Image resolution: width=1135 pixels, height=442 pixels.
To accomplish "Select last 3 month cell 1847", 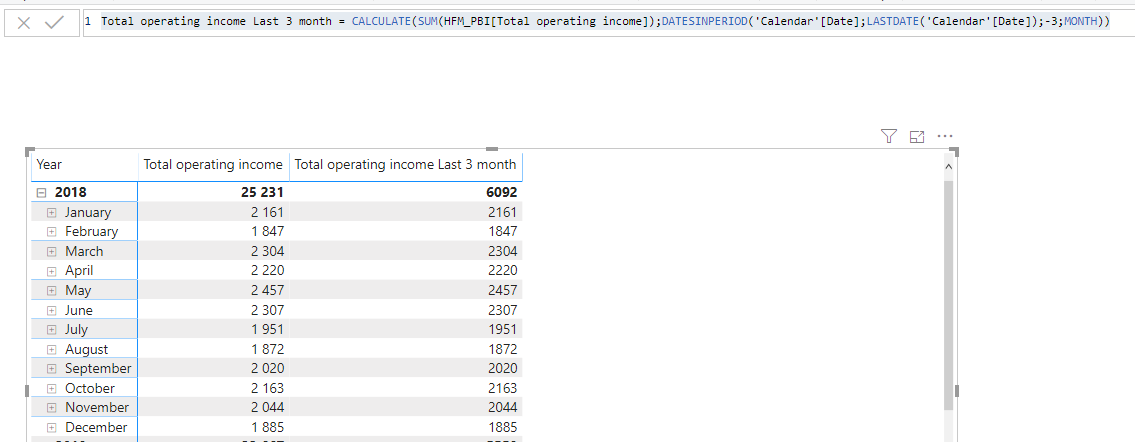I will [503, 231].
